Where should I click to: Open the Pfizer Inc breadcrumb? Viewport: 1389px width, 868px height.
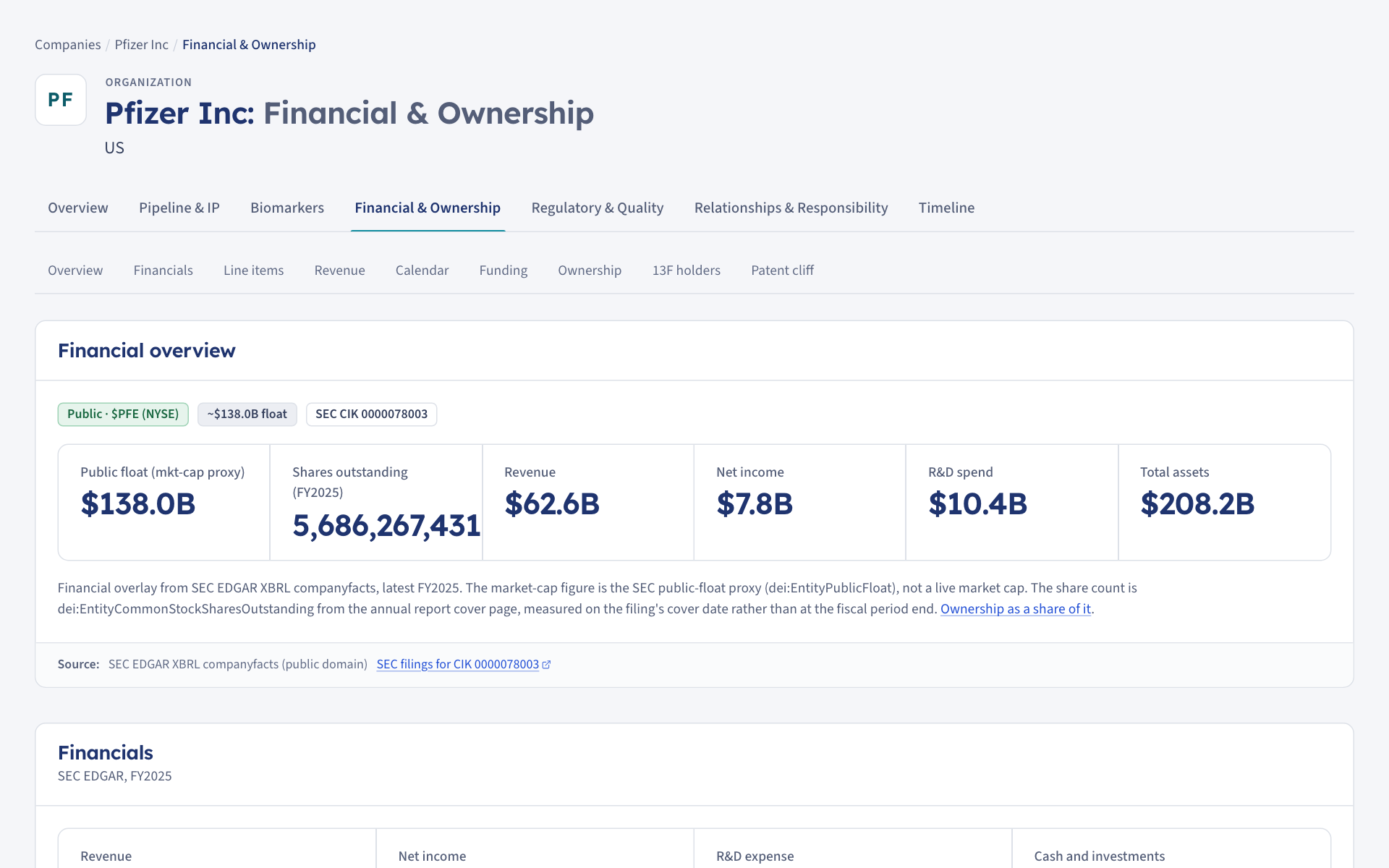pyautogui.click(x=142, y=45)
